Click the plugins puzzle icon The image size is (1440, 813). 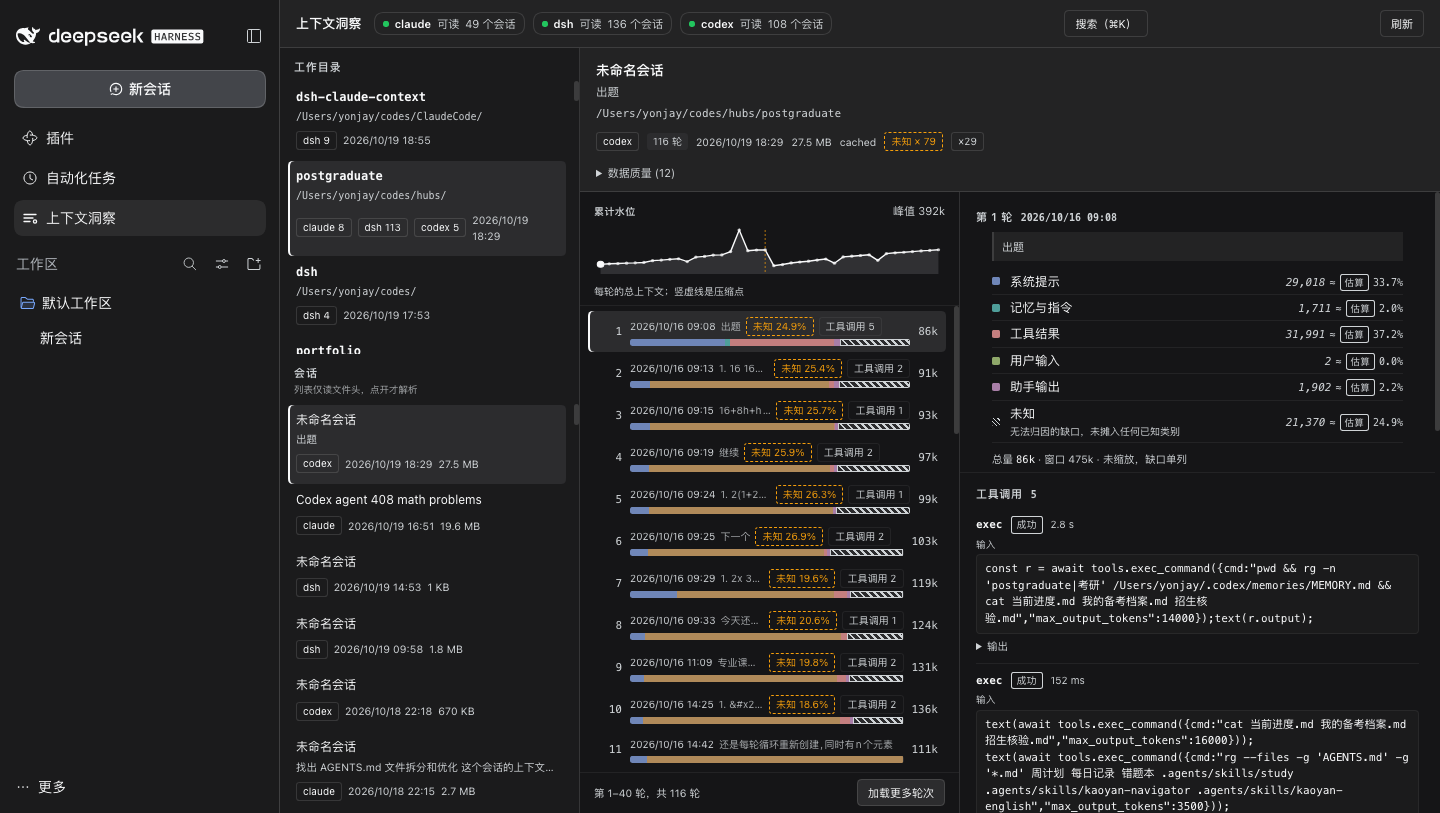click(x=30, y=138)
